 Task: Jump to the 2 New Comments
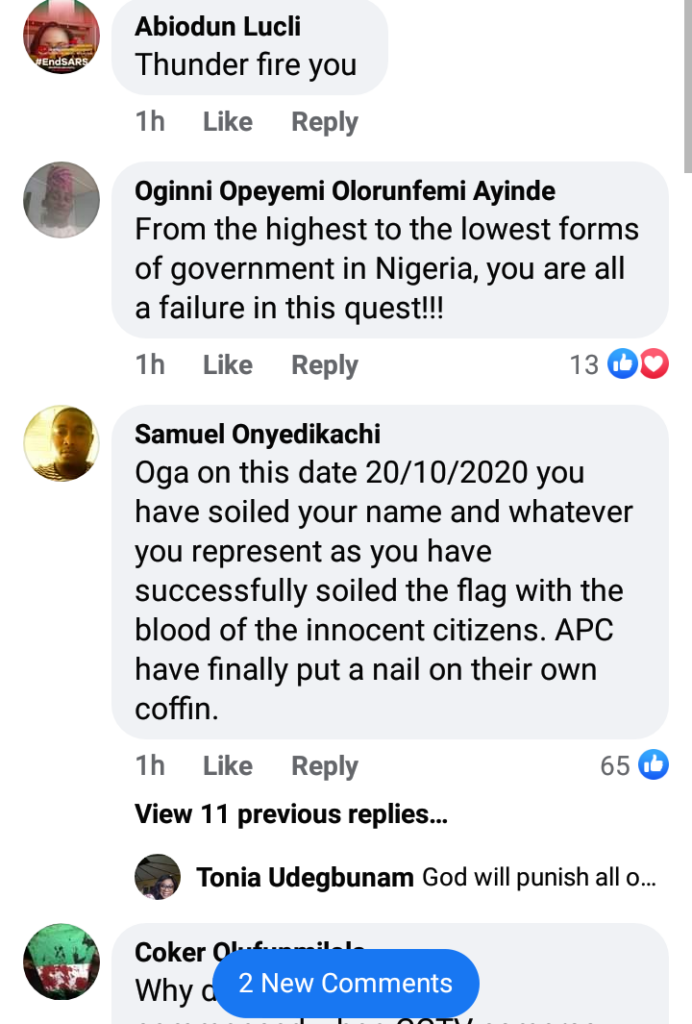(x=345, y=983)
